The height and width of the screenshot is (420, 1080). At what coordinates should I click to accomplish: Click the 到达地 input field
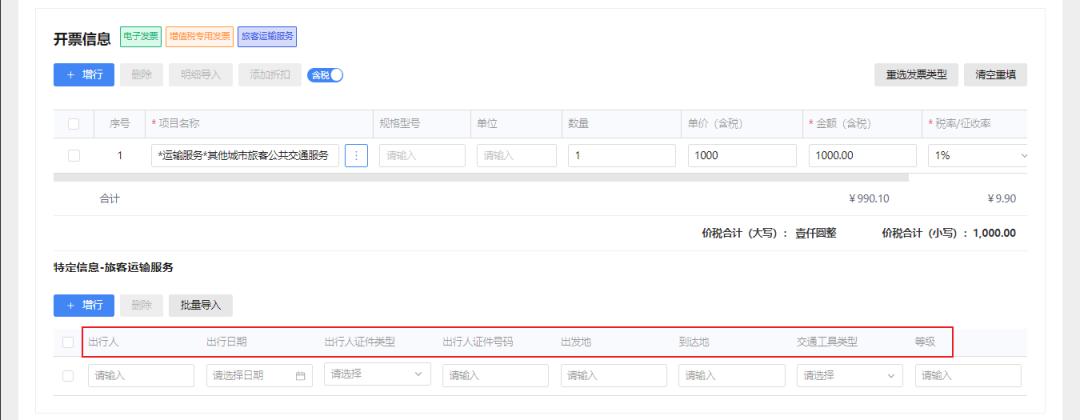(732, 376)
